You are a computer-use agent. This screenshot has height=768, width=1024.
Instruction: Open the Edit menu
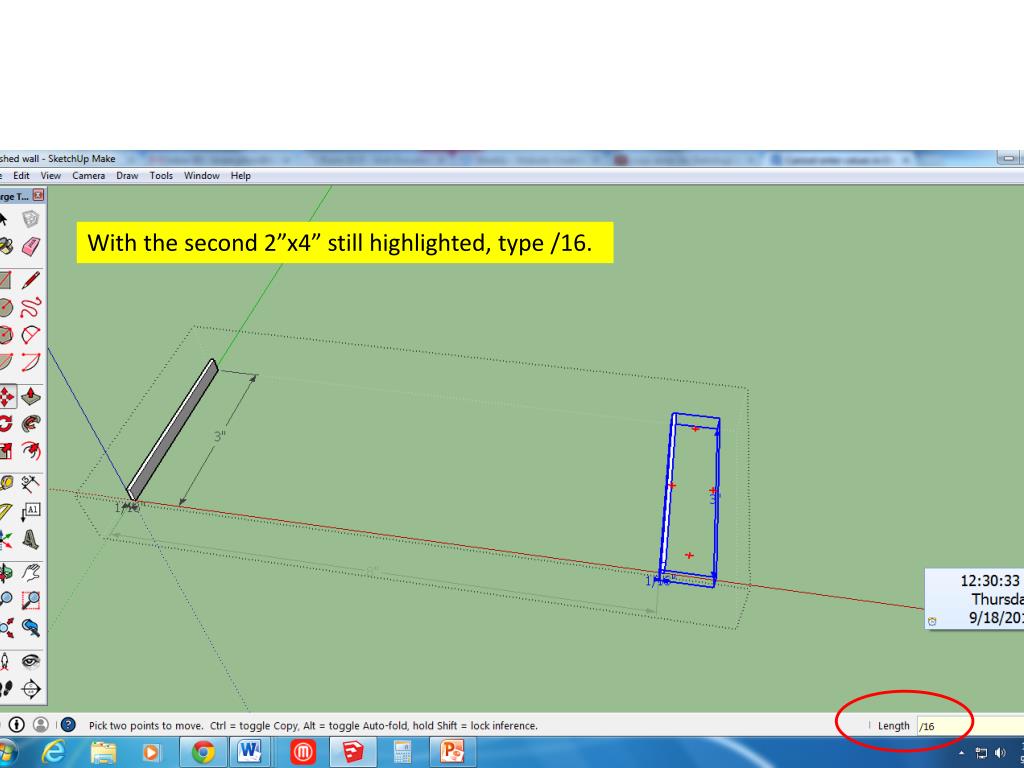click(22, 176)
